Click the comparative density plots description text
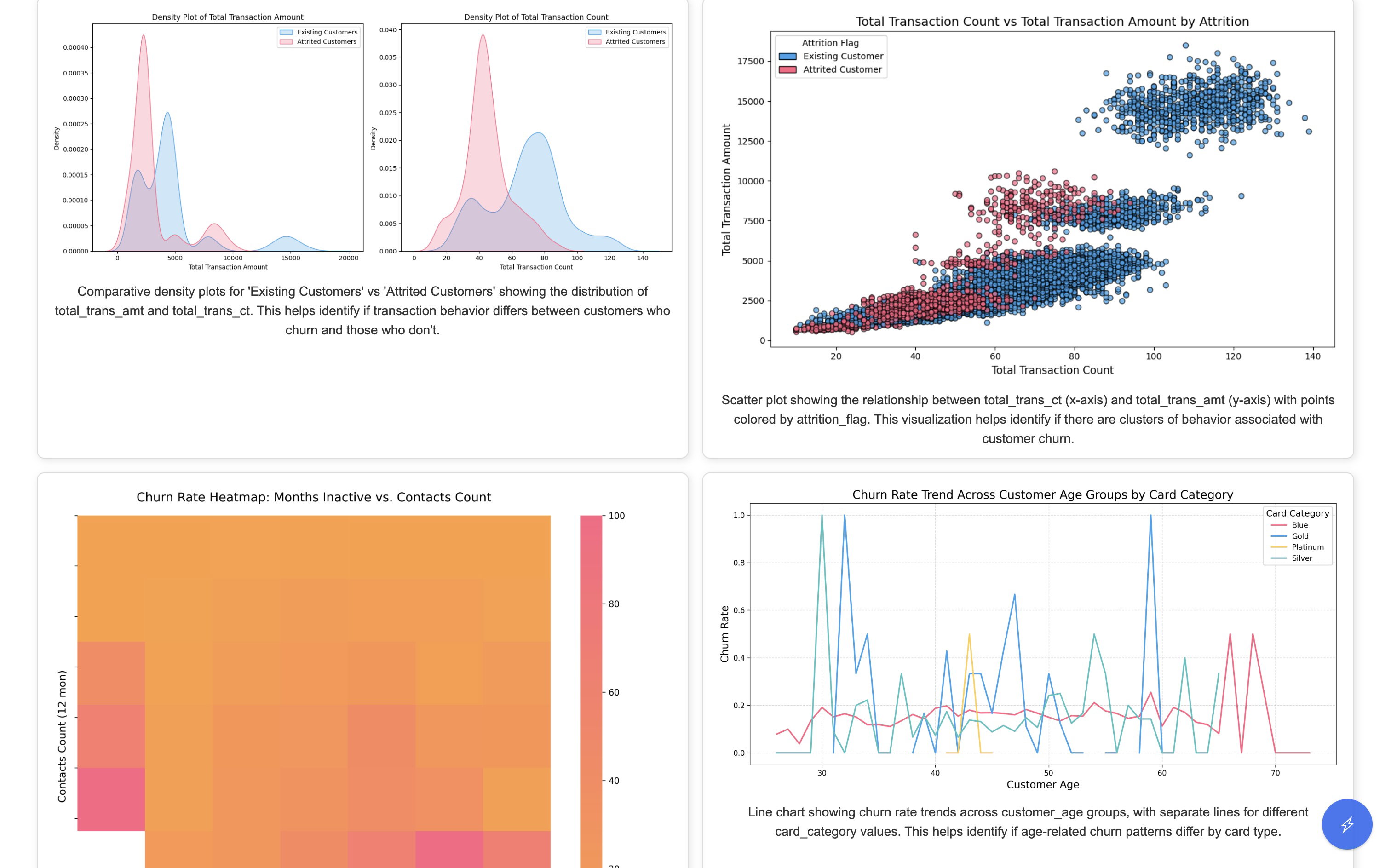This screenshot has height=868, width=1391. pyautogui.click(x=363, y=310)
